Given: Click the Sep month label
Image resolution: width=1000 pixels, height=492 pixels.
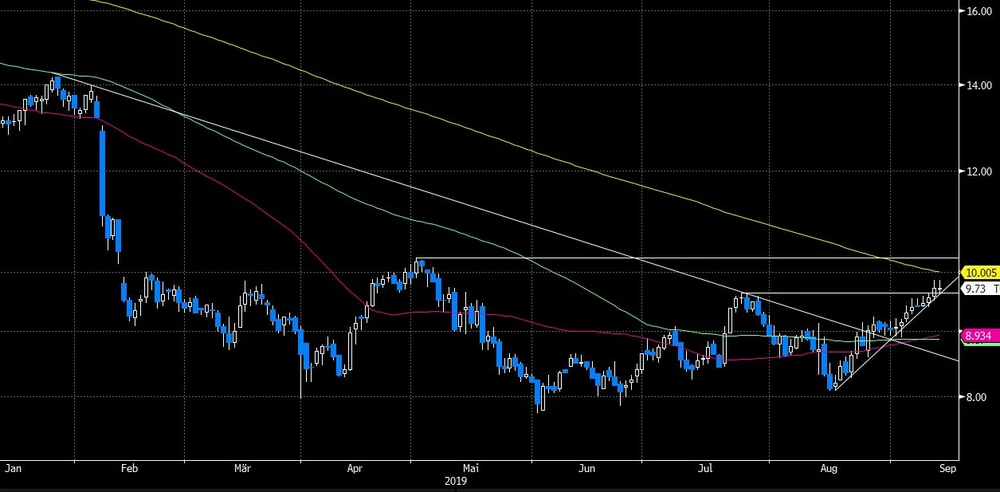Looking at the screenshot, I should pyautogui.click(x=949, y=468).
